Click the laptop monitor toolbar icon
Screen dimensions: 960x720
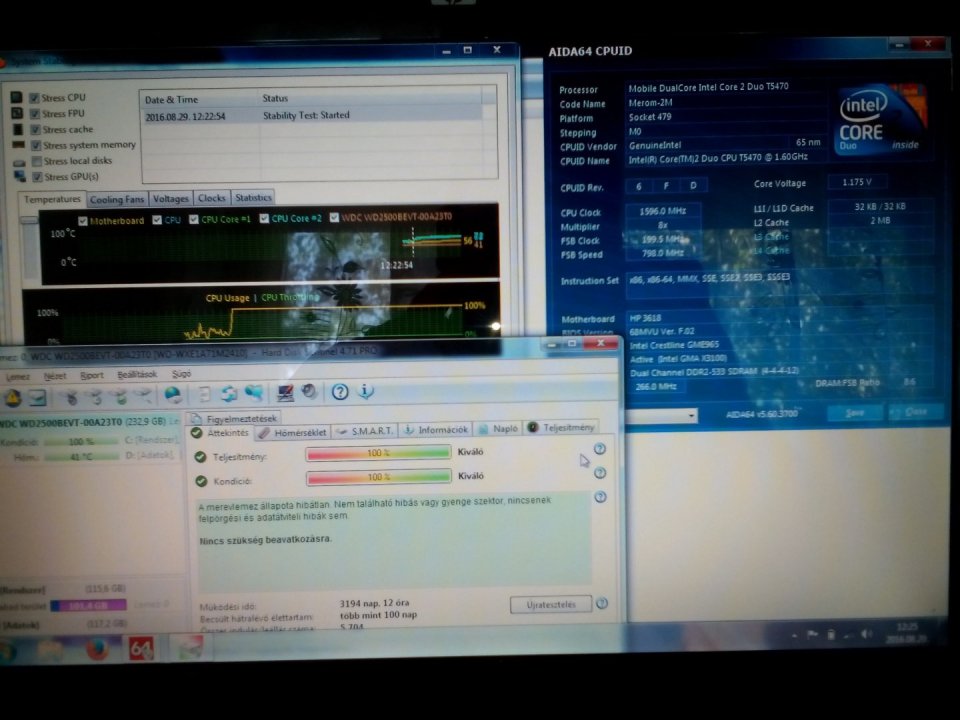click(285, 392)
